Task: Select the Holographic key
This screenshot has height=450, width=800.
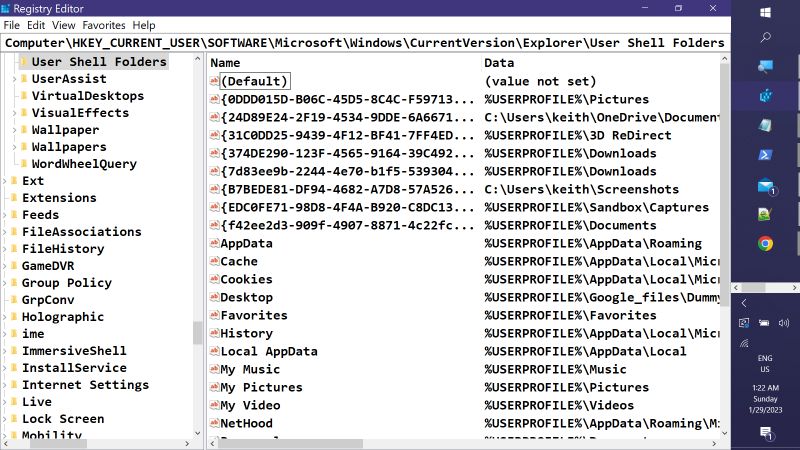Action: tap(62, 317)
